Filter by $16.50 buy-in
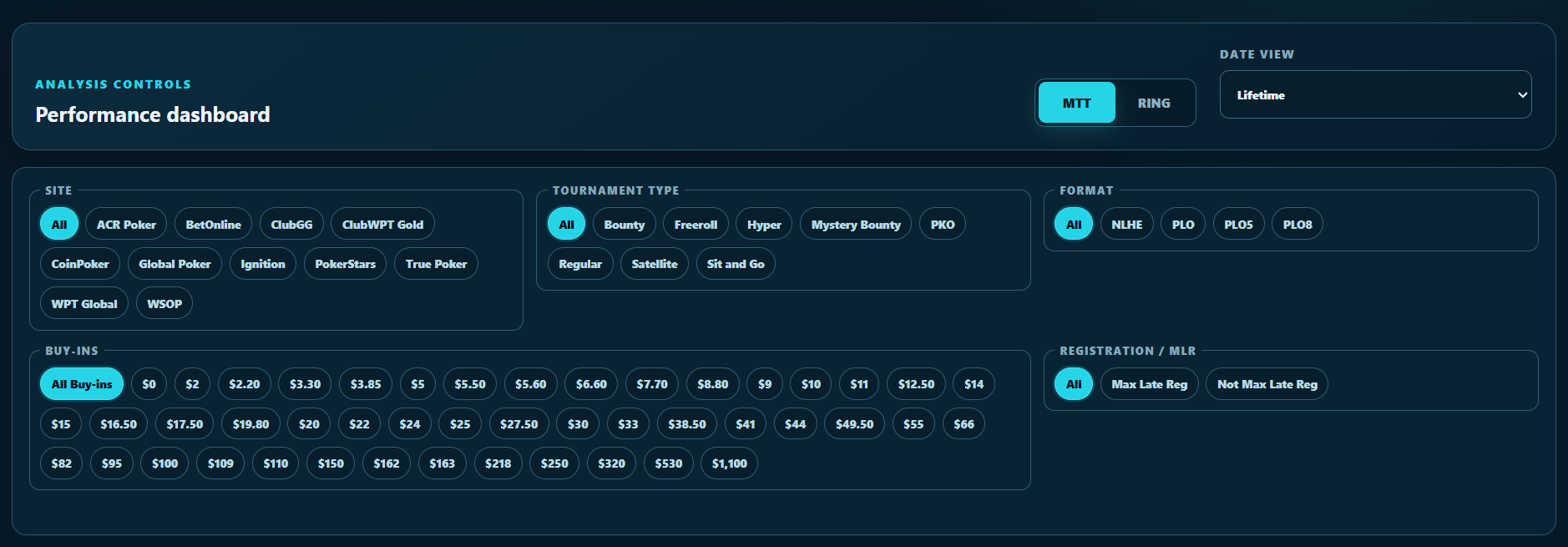Viewport: 1568px width, 547px height. pyautogui.click(x=119, y=423)
